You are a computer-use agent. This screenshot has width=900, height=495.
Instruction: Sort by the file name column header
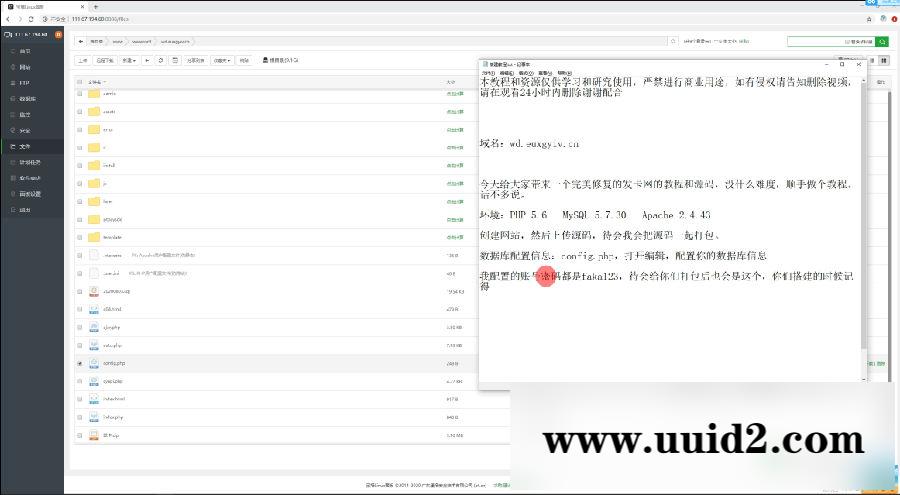(96, 81)
